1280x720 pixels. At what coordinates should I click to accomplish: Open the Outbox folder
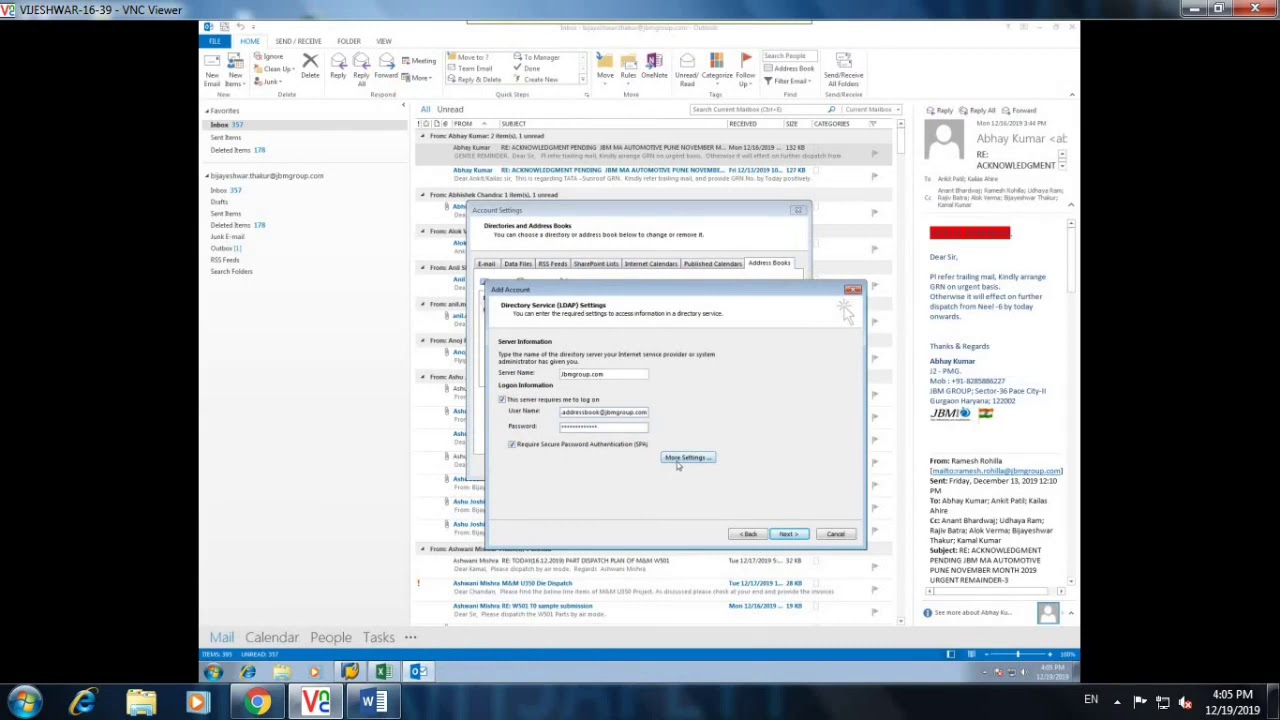pos(226,248)
